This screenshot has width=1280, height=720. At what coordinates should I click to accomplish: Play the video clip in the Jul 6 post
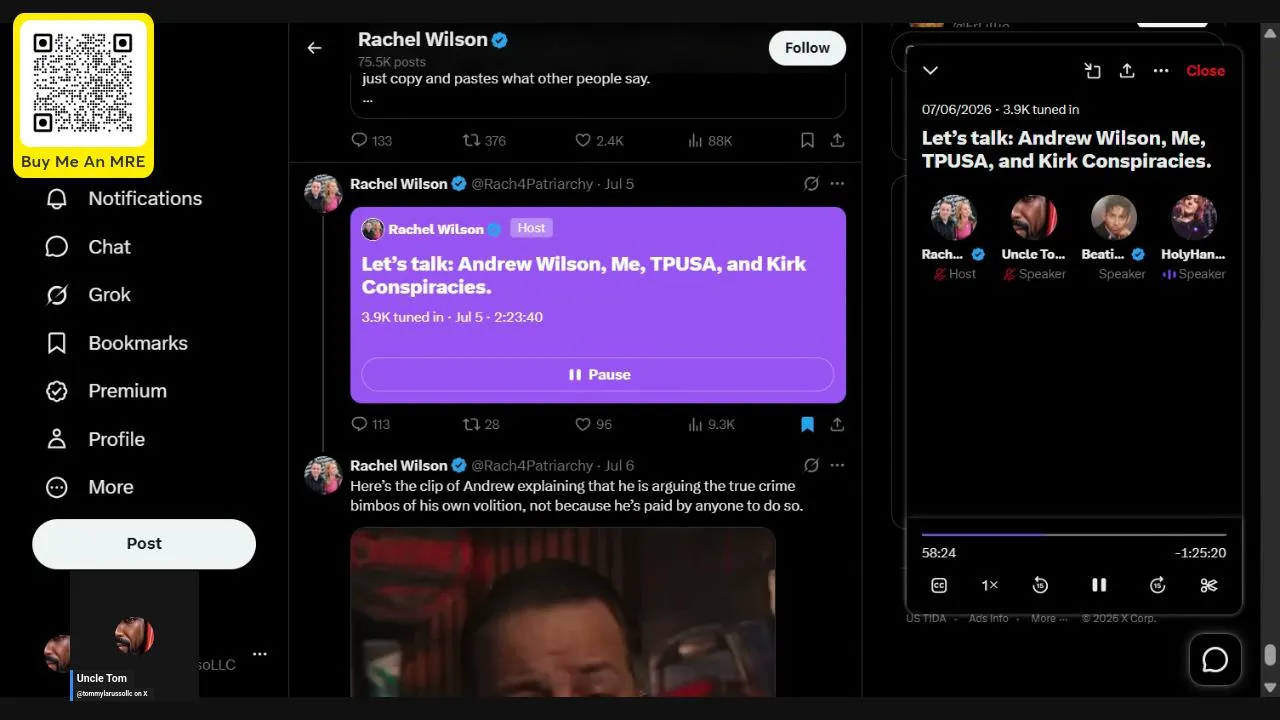563,612
